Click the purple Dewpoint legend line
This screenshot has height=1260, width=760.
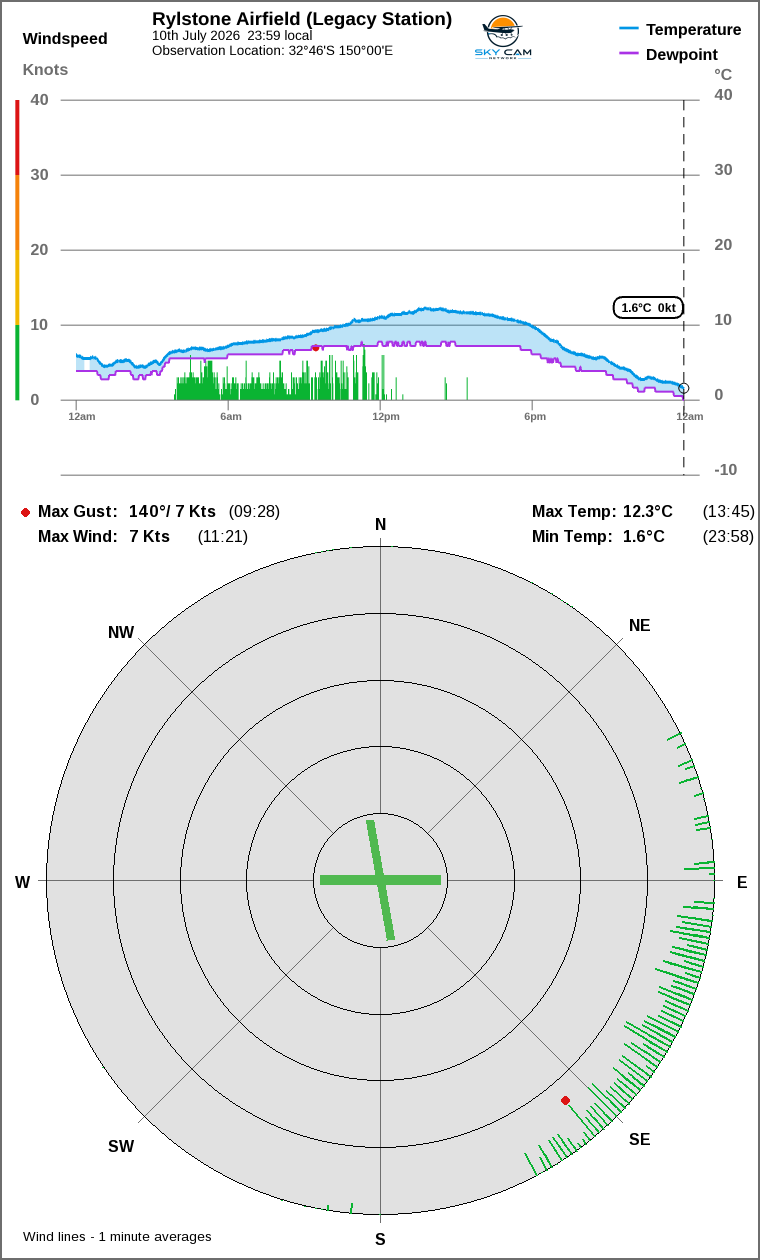tap(629, 54)
